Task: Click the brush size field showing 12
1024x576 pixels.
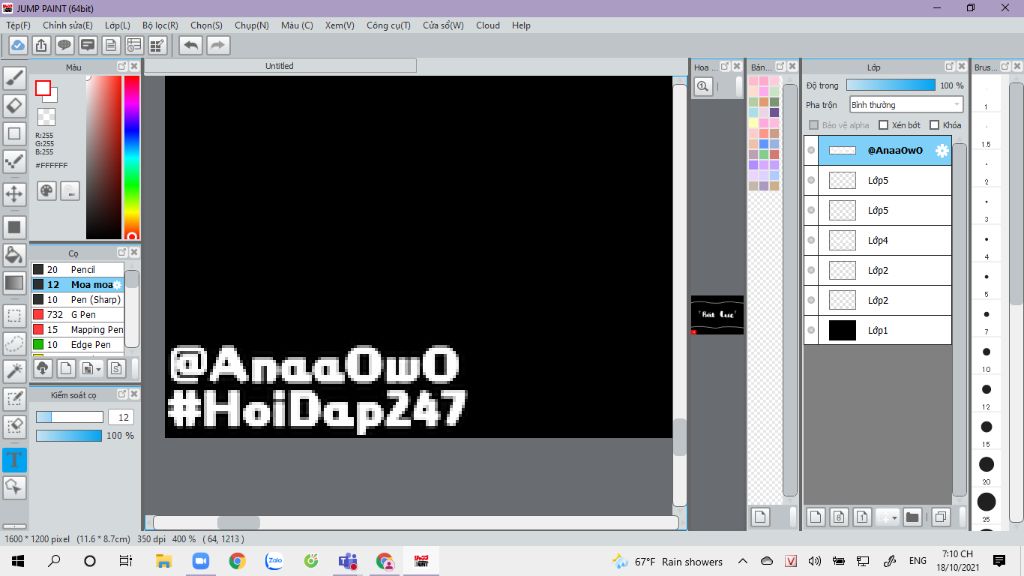Action: 121,417
